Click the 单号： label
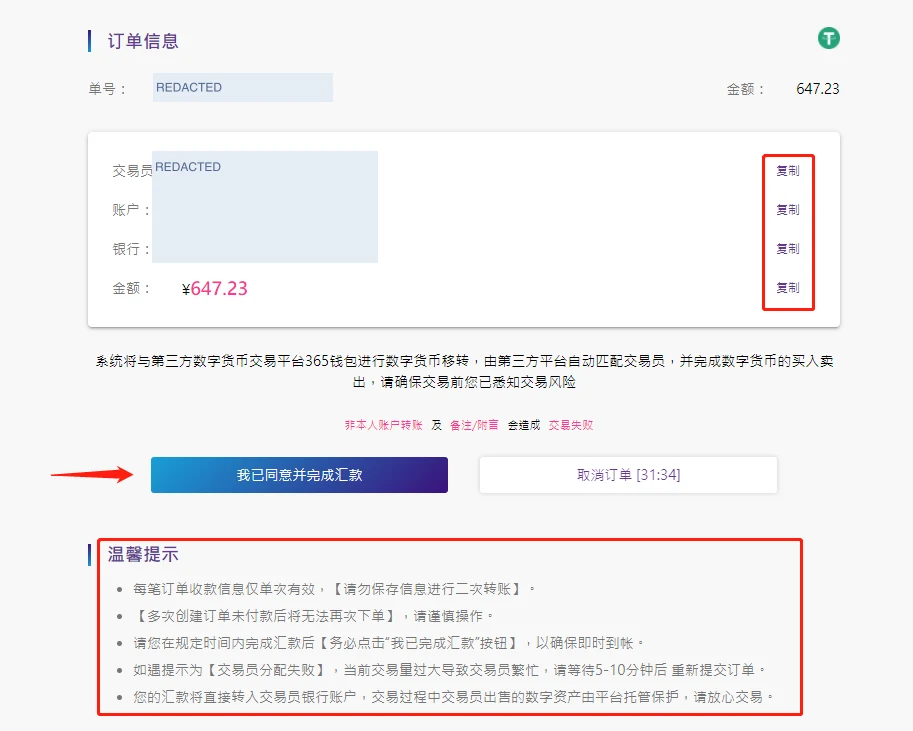This screenshot has height=731, width=913. (107, 89)
